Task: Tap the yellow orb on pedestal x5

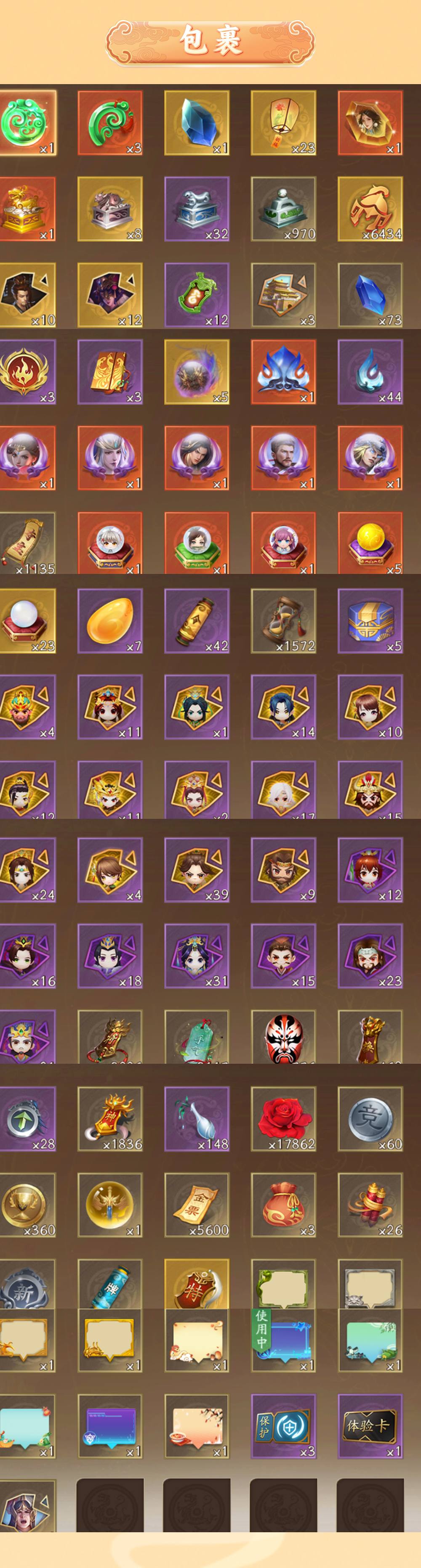Action: point(370,543)
